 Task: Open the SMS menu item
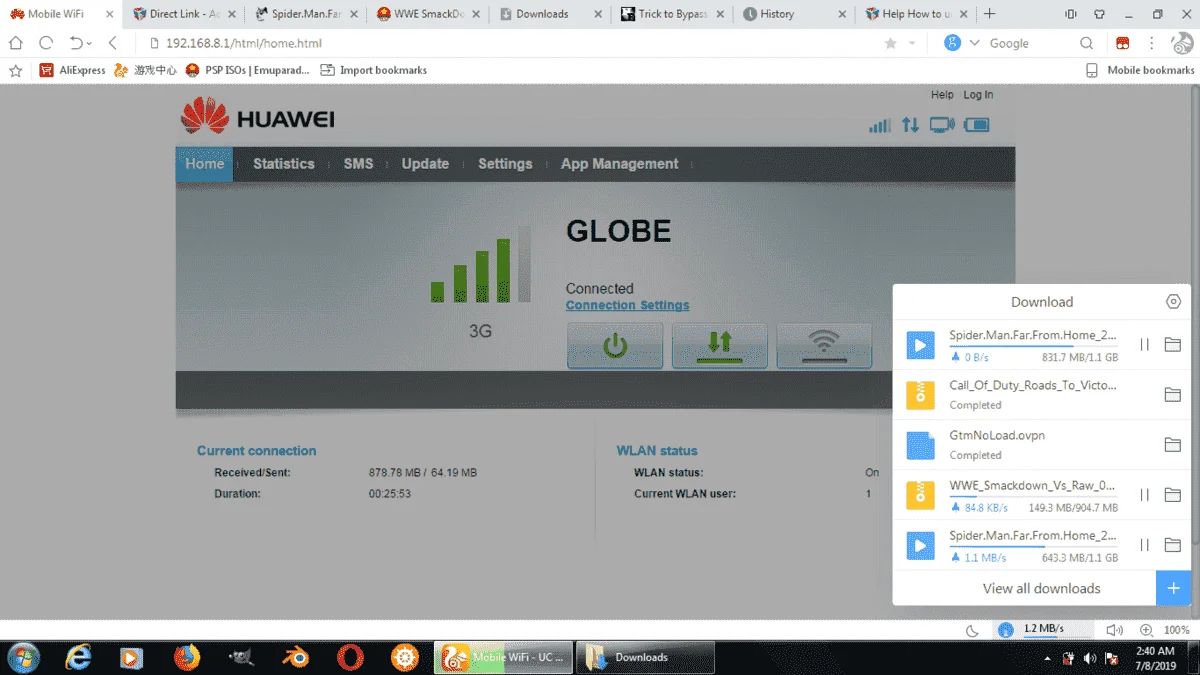[x=358, y=164]
